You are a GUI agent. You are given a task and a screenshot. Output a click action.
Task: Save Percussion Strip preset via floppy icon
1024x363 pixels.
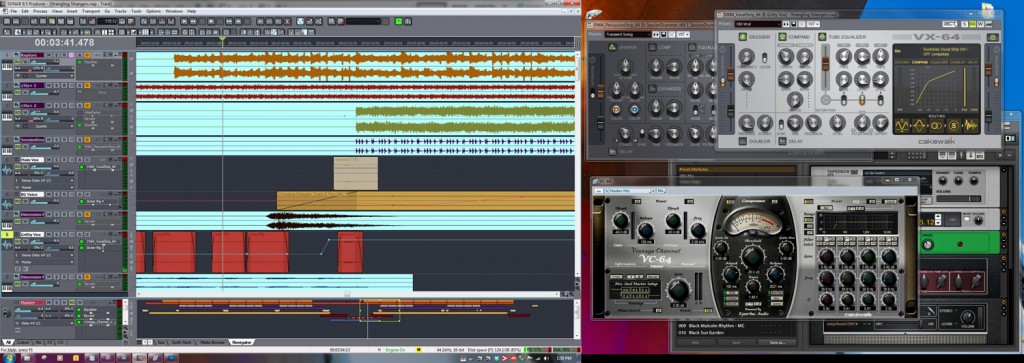tap(664, 35)
